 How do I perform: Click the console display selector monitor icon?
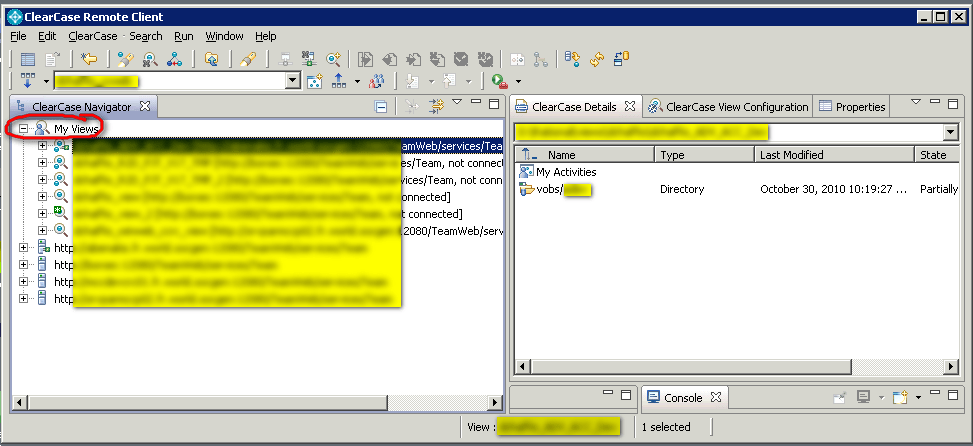click(x=863, y=398)
